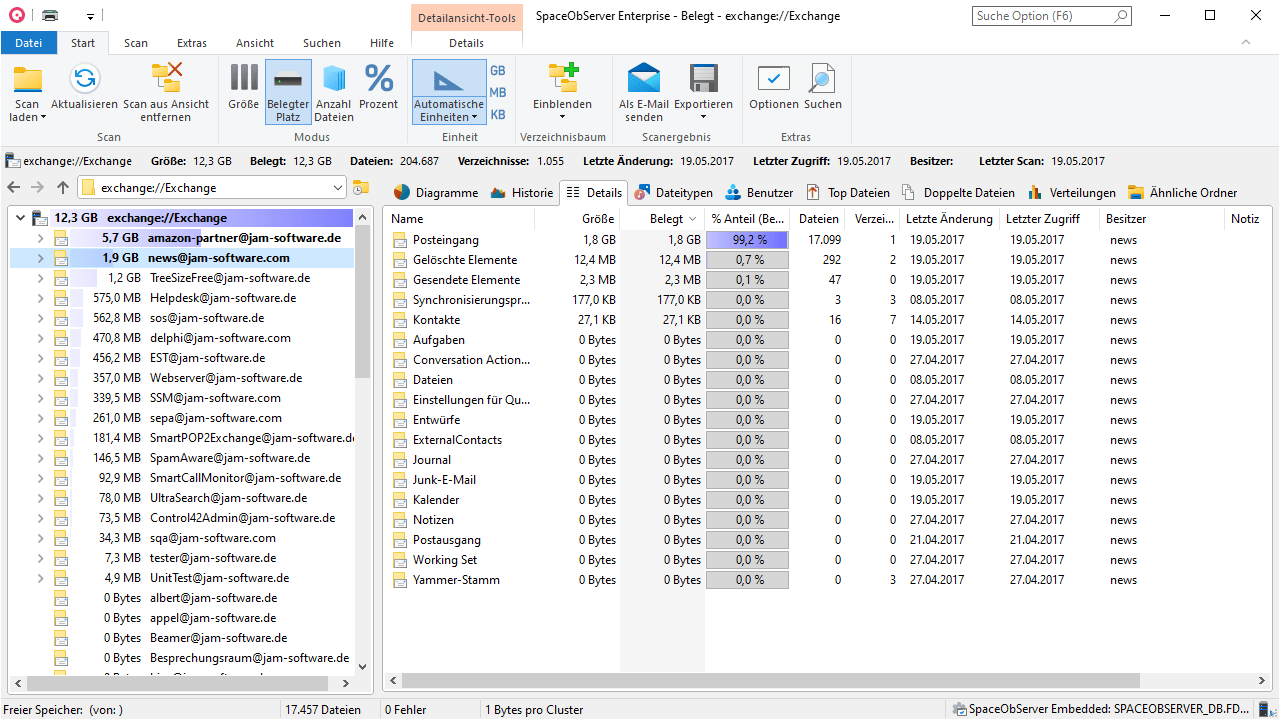Switch to the Diagramme view tab

coord(436,193)
